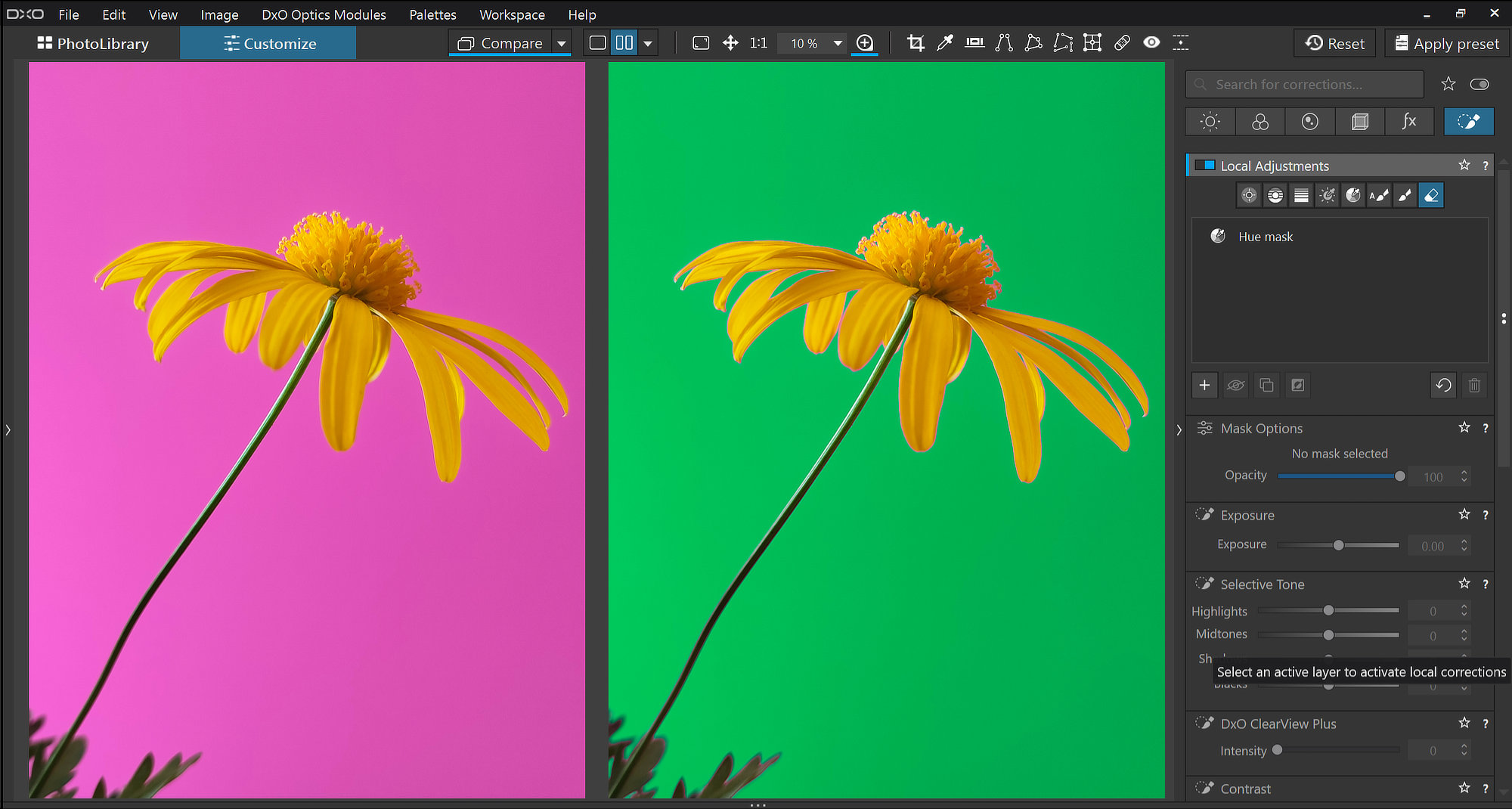
Task: Switch to the PhotoLibrary tab
Action: click(92, 43)
